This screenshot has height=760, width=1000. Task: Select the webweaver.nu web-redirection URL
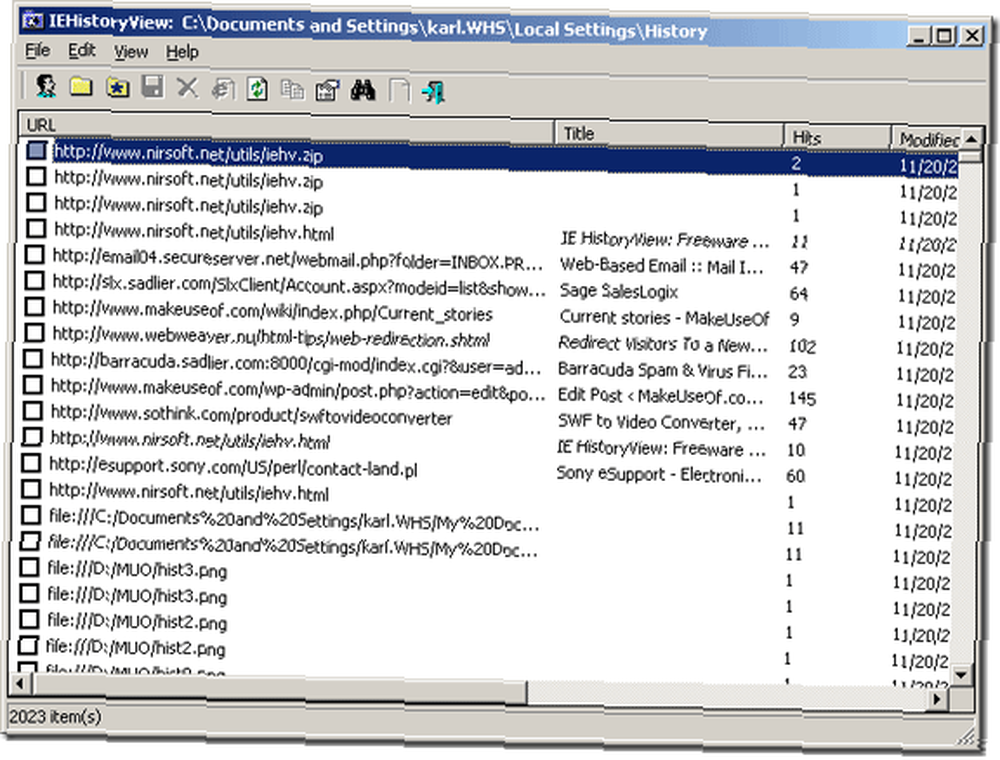(x=270, y=337)
